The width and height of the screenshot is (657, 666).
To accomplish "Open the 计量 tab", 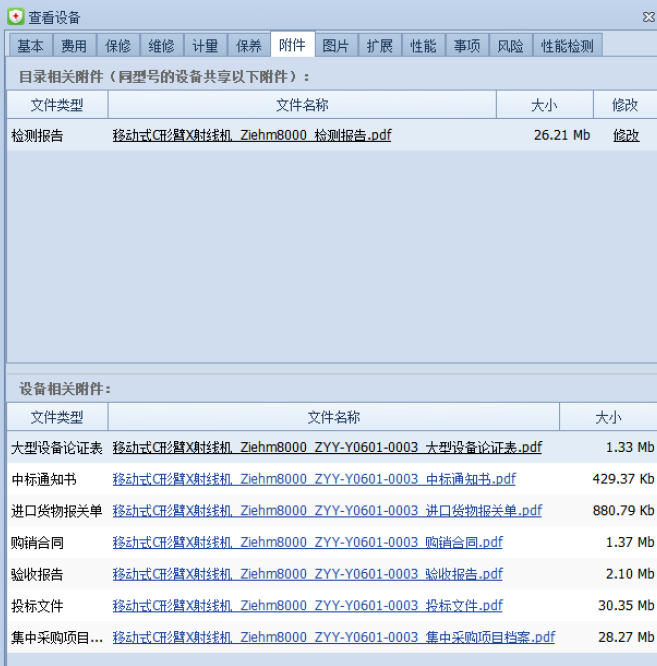I will click(x=206, y=45).
